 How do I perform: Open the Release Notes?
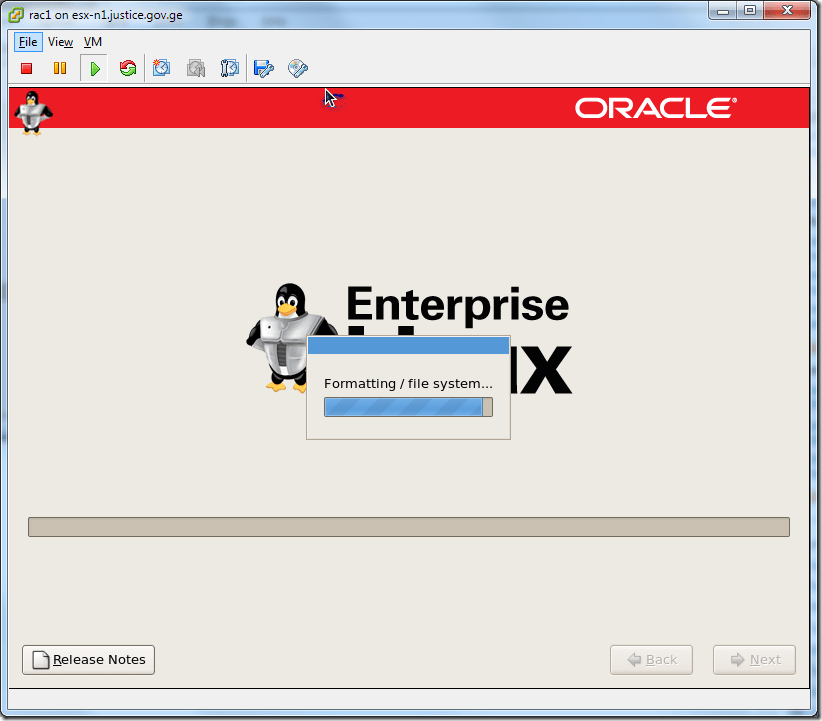(88, 660)
